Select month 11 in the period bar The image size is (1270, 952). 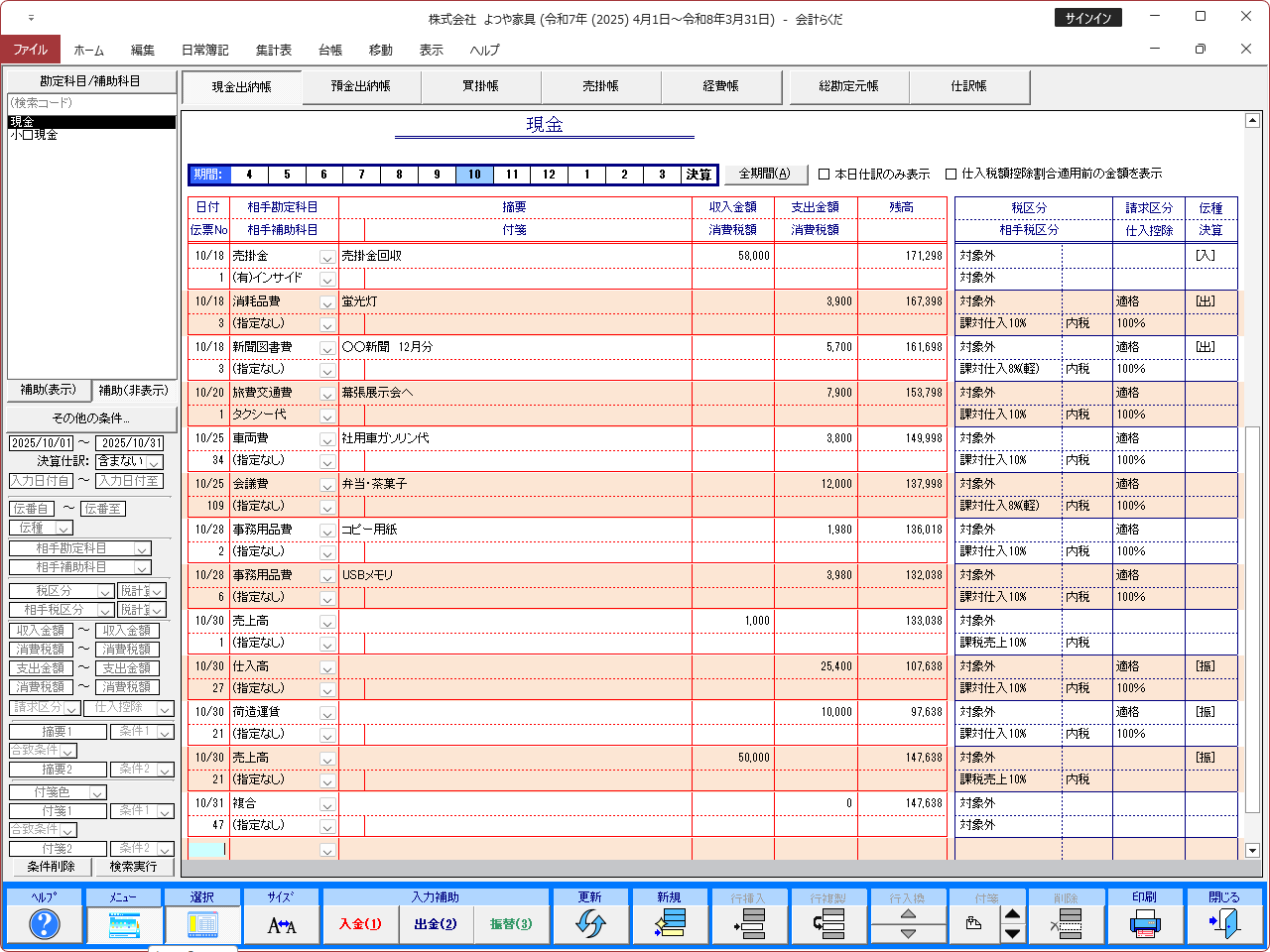pyautogui.click(x=512, y=175)
